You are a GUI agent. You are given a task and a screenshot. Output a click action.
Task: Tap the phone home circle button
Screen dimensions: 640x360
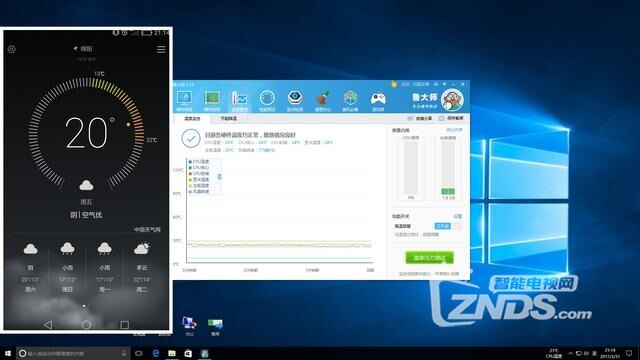(86, 324)
